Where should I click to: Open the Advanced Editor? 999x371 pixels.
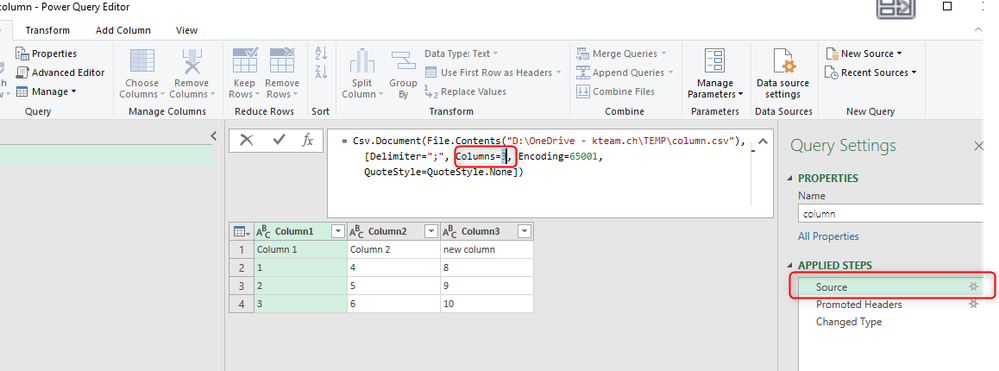pyautogui.click(x=60, y=73)
